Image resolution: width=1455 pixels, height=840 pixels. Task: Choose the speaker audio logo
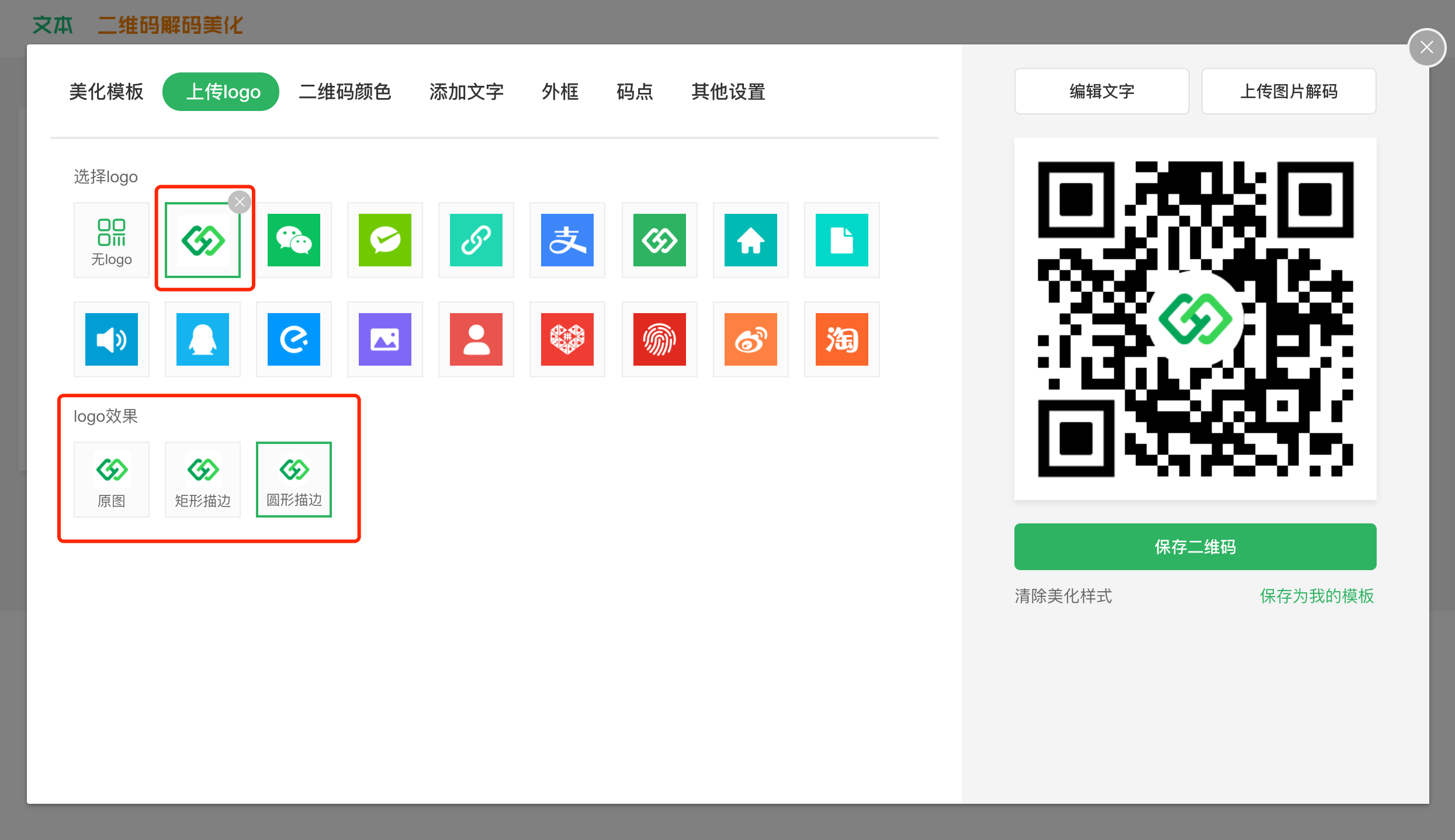[112, 339]
